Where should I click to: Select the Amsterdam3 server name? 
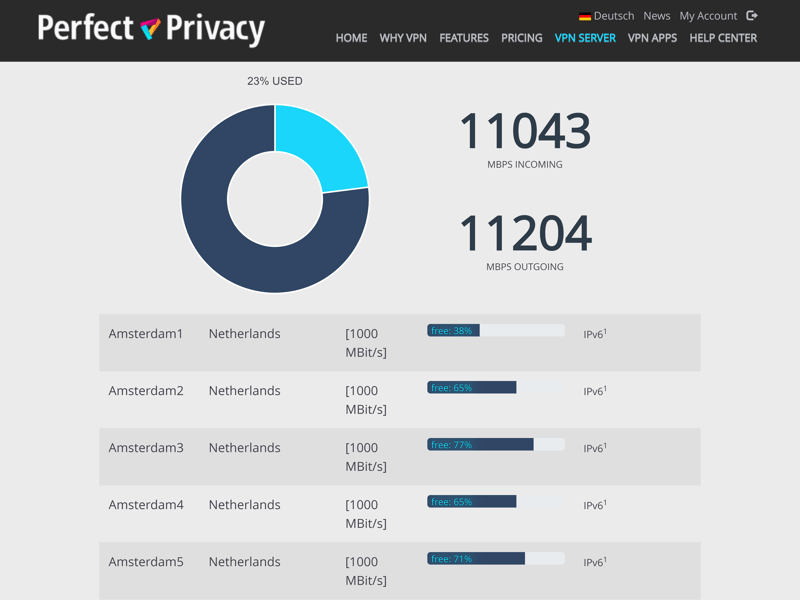pyautogui.click(x=146, y=448)
